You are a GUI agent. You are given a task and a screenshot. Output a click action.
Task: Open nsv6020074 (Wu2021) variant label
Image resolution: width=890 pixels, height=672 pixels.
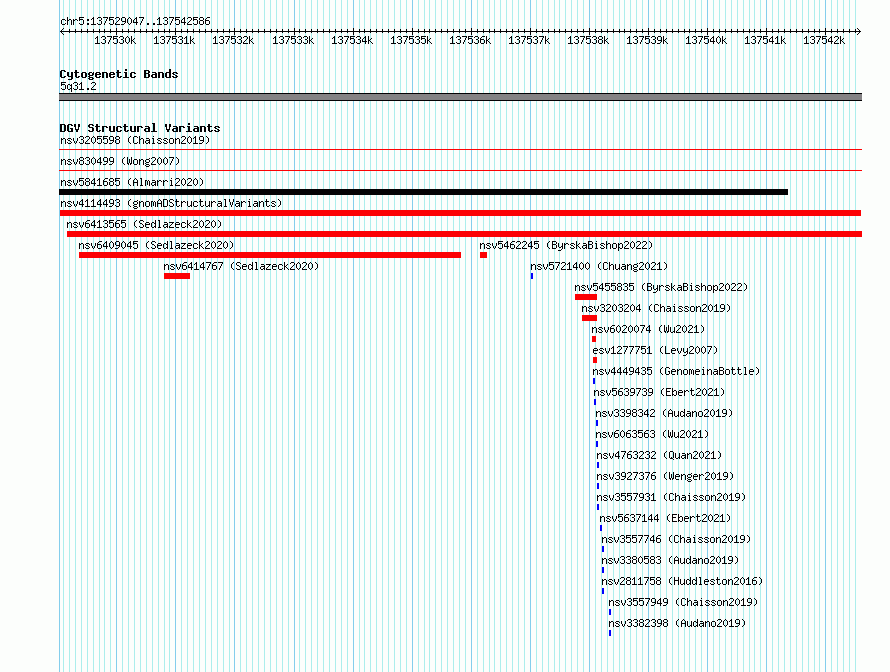click(648, 329)
